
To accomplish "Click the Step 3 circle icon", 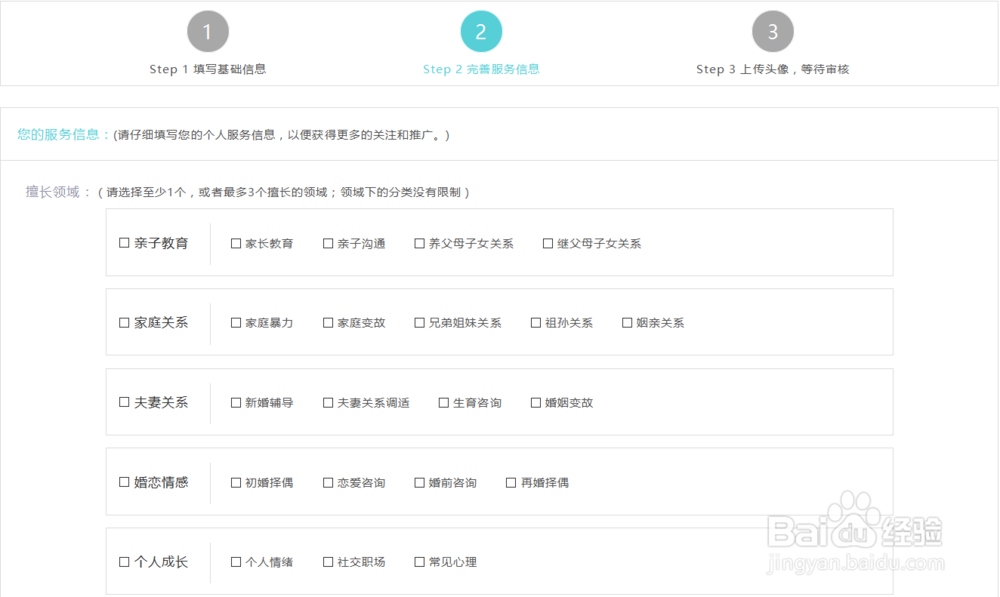I will [x=772, y=31].
